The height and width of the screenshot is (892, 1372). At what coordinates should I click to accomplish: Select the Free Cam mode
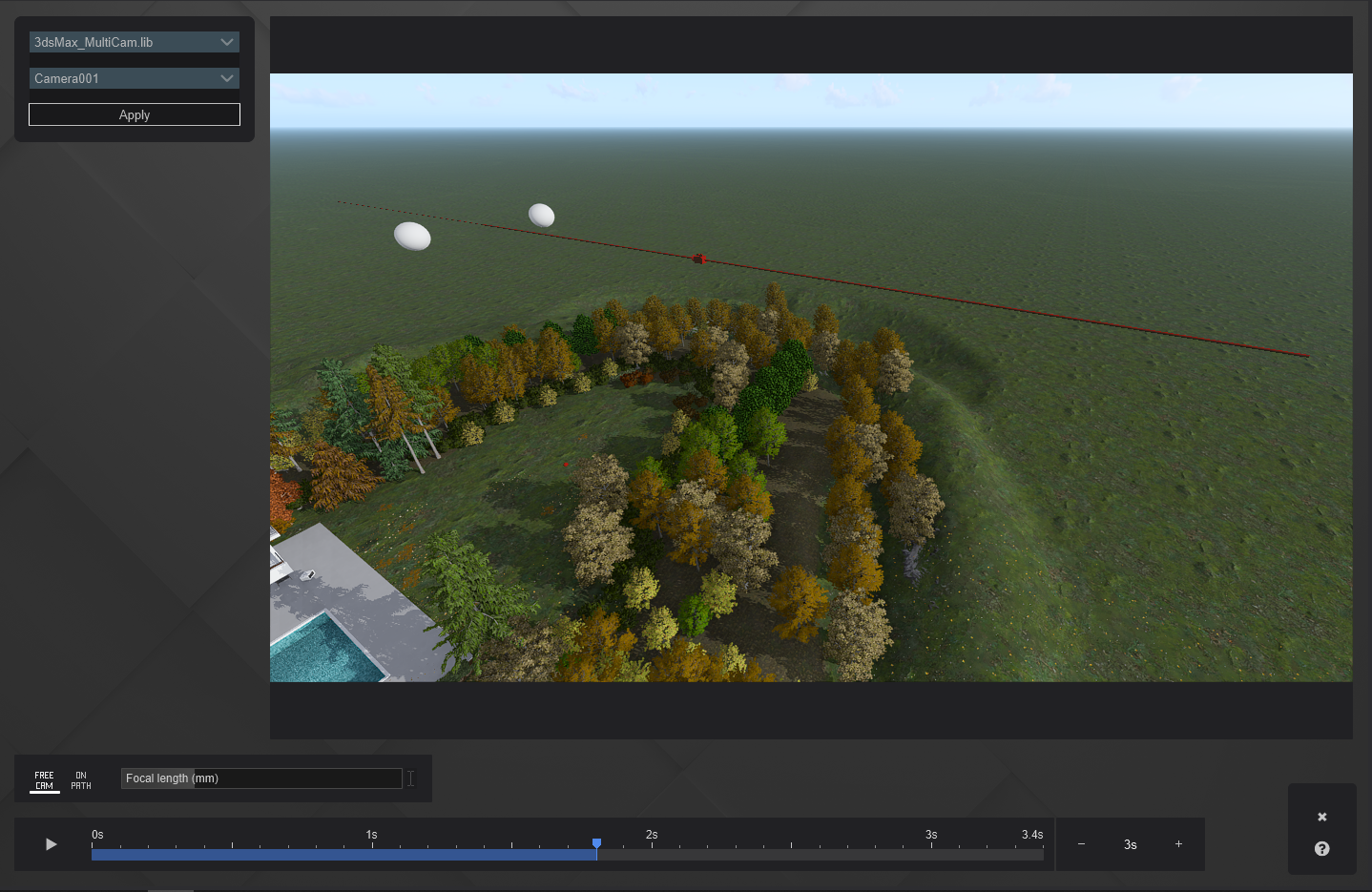tap(44, 780)
